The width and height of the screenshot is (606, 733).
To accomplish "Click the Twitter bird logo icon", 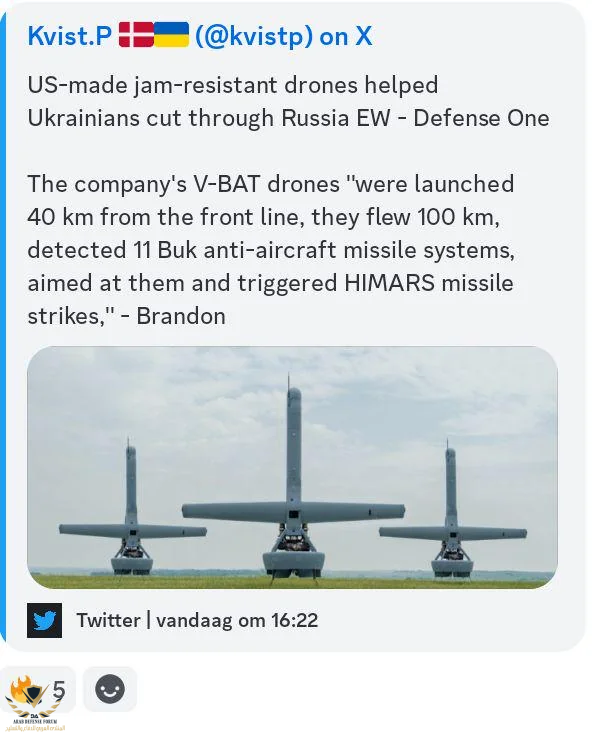I will pos(44,620).
